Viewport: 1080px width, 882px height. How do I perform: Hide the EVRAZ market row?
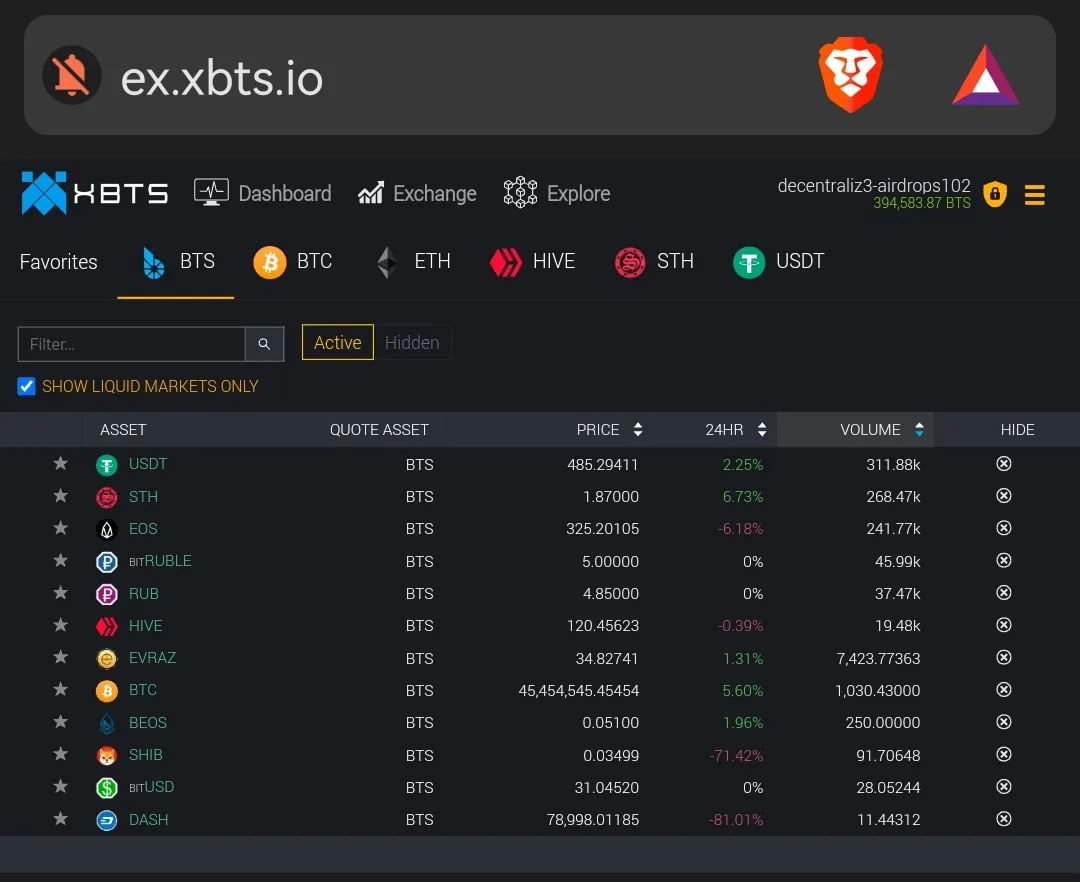pos(1004,658)
